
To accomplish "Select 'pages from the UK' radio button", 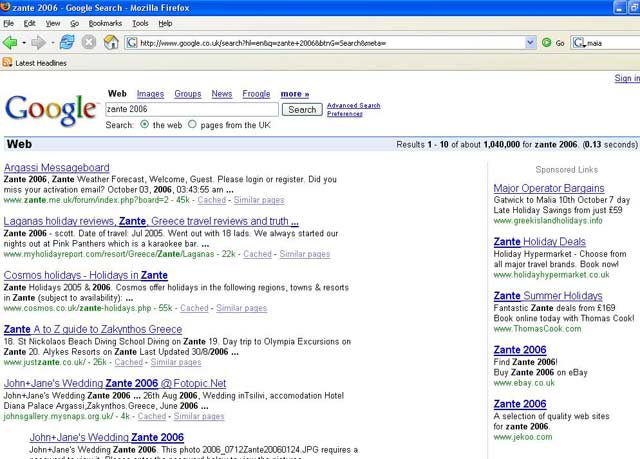I will pos(192,124).
